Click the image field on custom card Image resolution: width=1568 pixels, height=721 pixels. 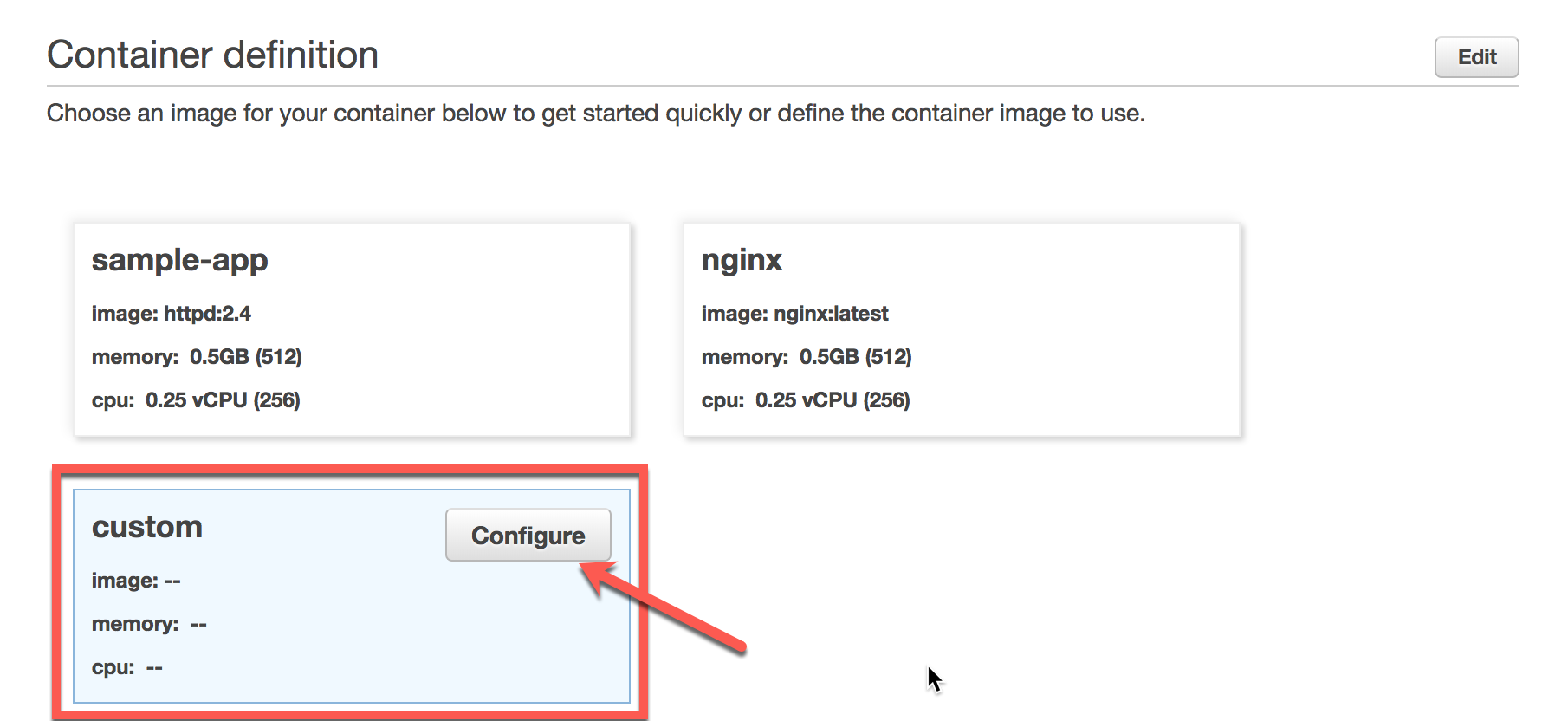click(x=135, y=581)
